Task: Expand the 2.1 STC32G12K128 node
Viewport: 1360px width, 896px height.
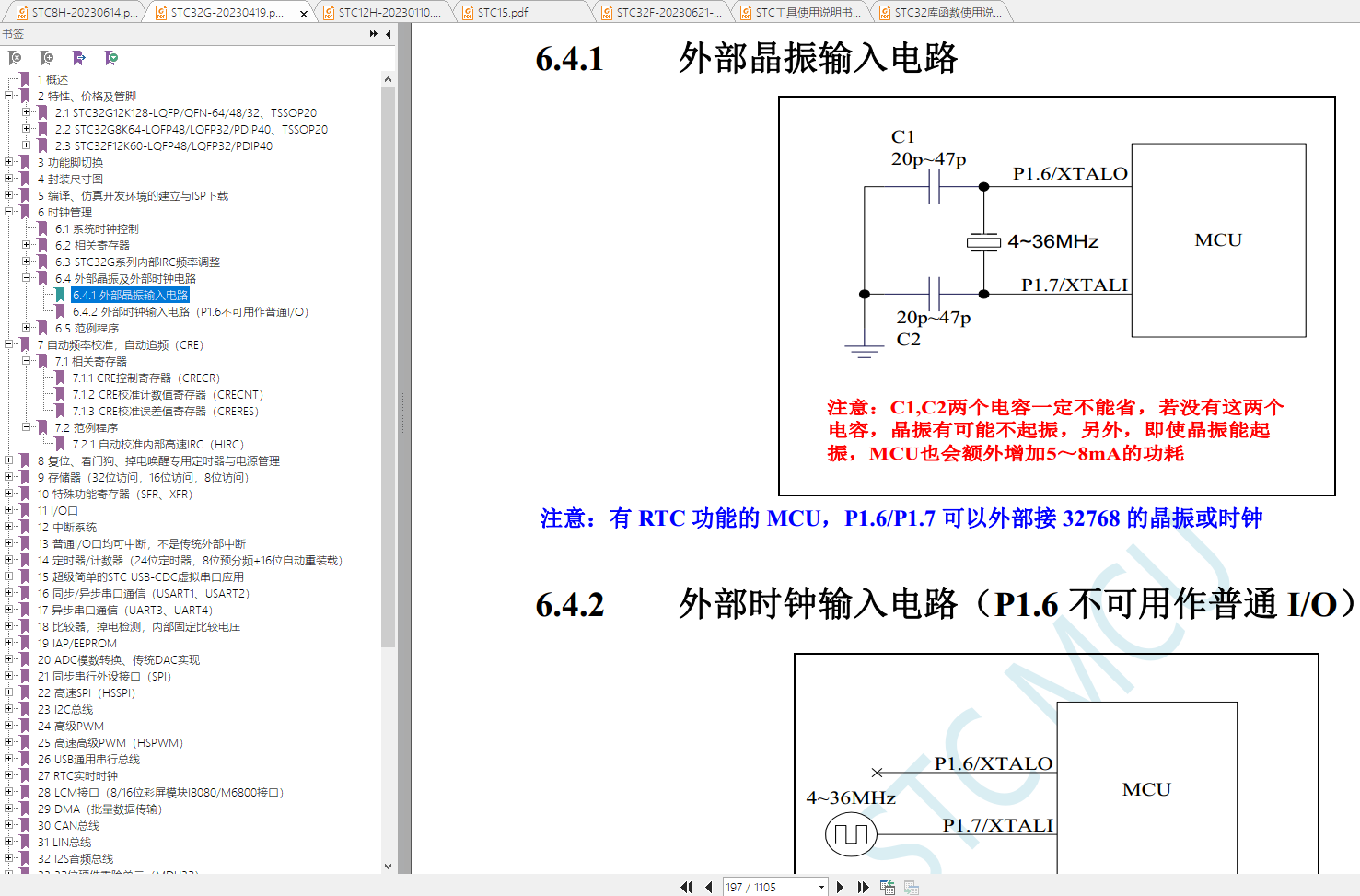Action: (x=27, y=112)
